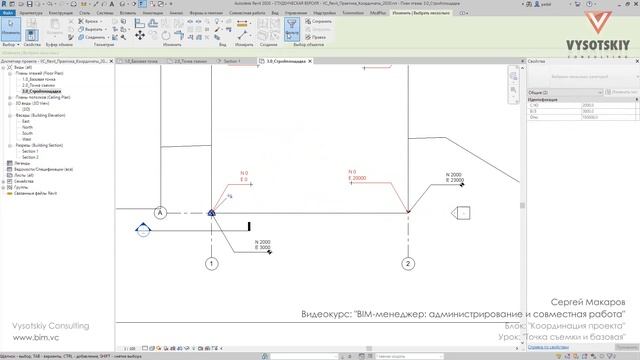Click the project base point triangle marker

(211, 213)
